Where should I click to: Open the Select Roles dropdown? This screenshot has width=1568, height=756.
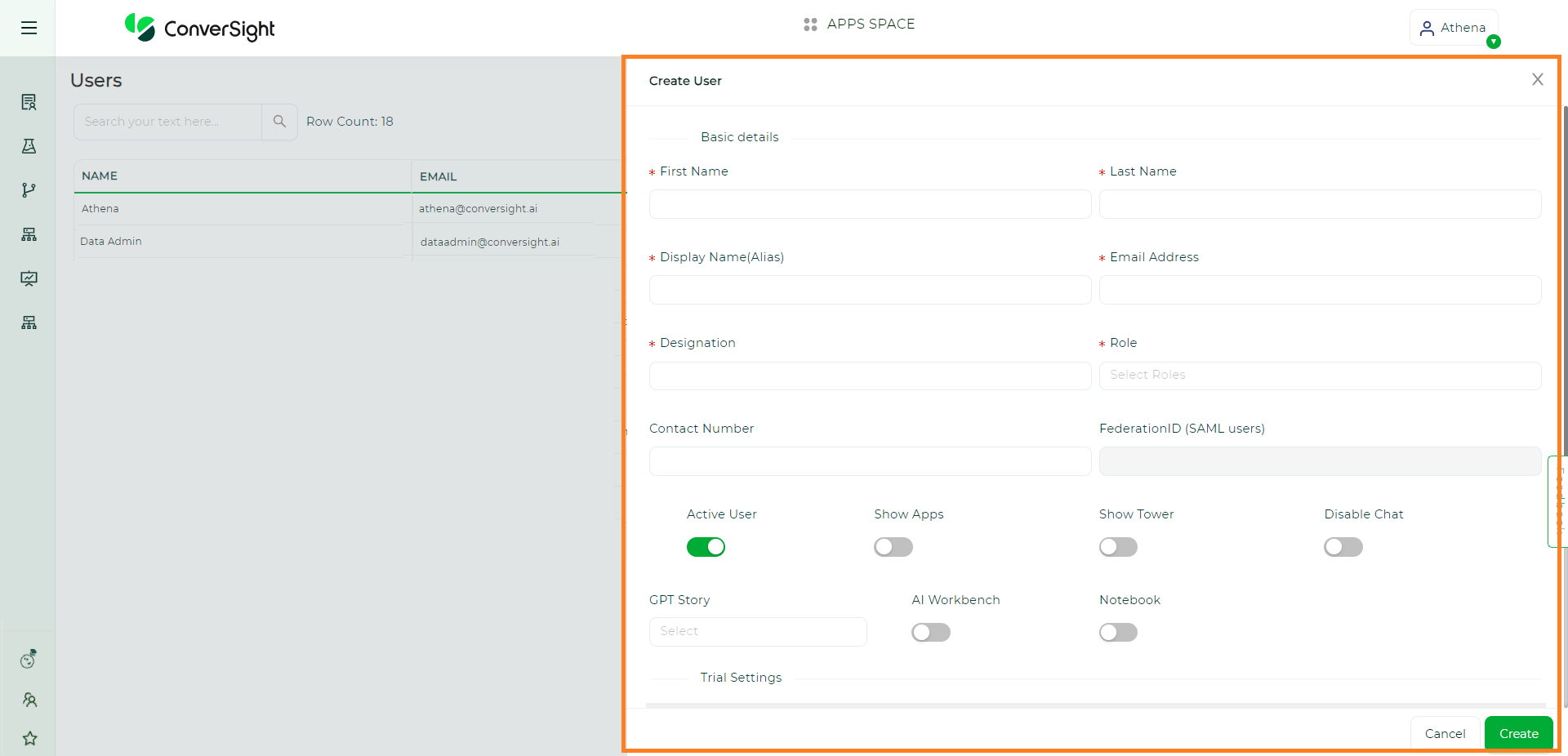pos(1320,376)
